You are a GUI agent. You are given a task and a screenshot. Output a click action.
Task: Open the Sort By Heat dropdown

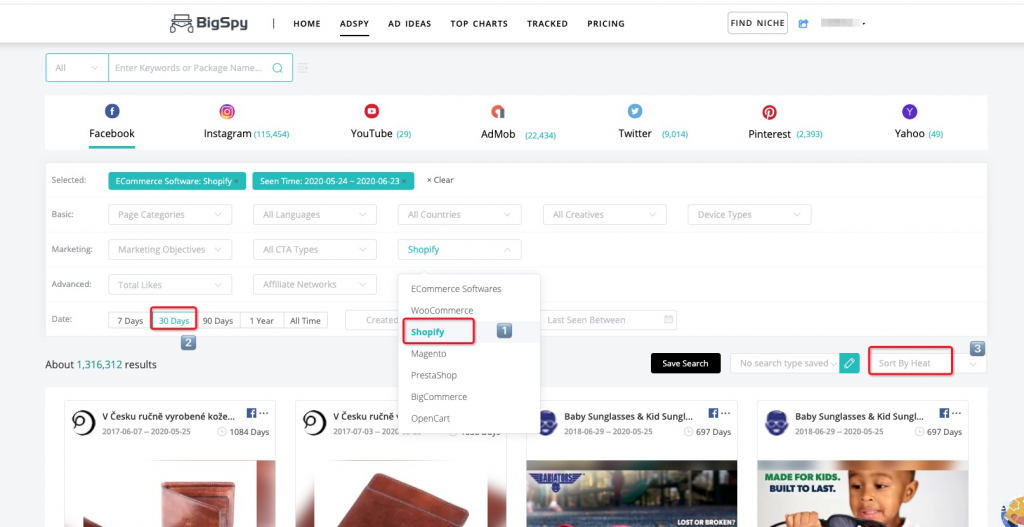[x=927, y=364]
